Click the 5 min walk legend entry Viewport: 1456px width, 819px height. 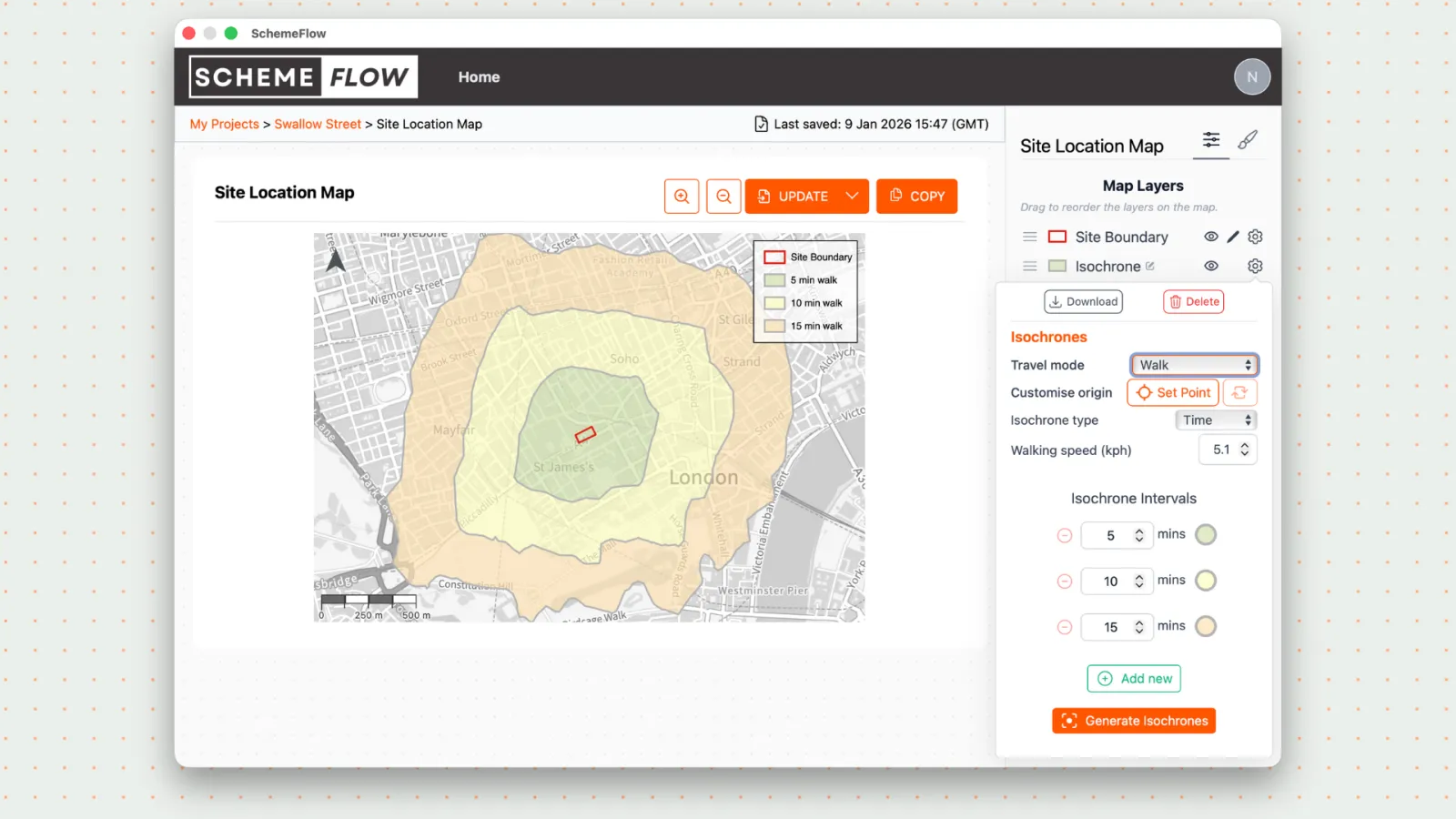click(x=801, y=280)
